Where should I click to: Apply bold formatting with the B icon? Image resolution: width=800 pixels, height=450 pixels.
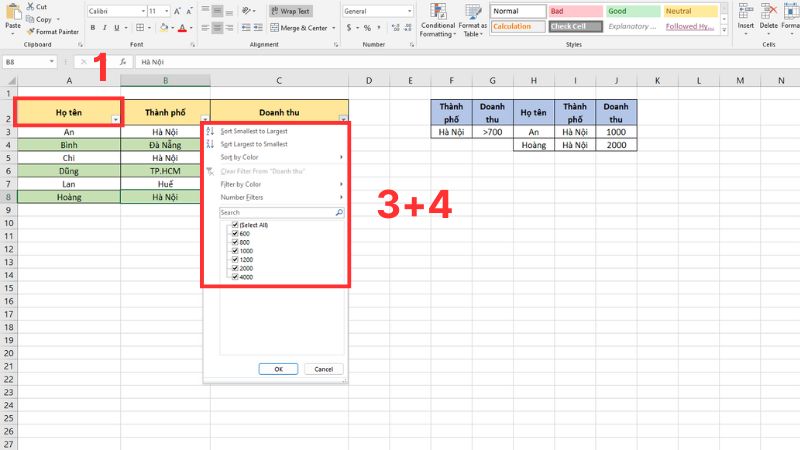92,28
